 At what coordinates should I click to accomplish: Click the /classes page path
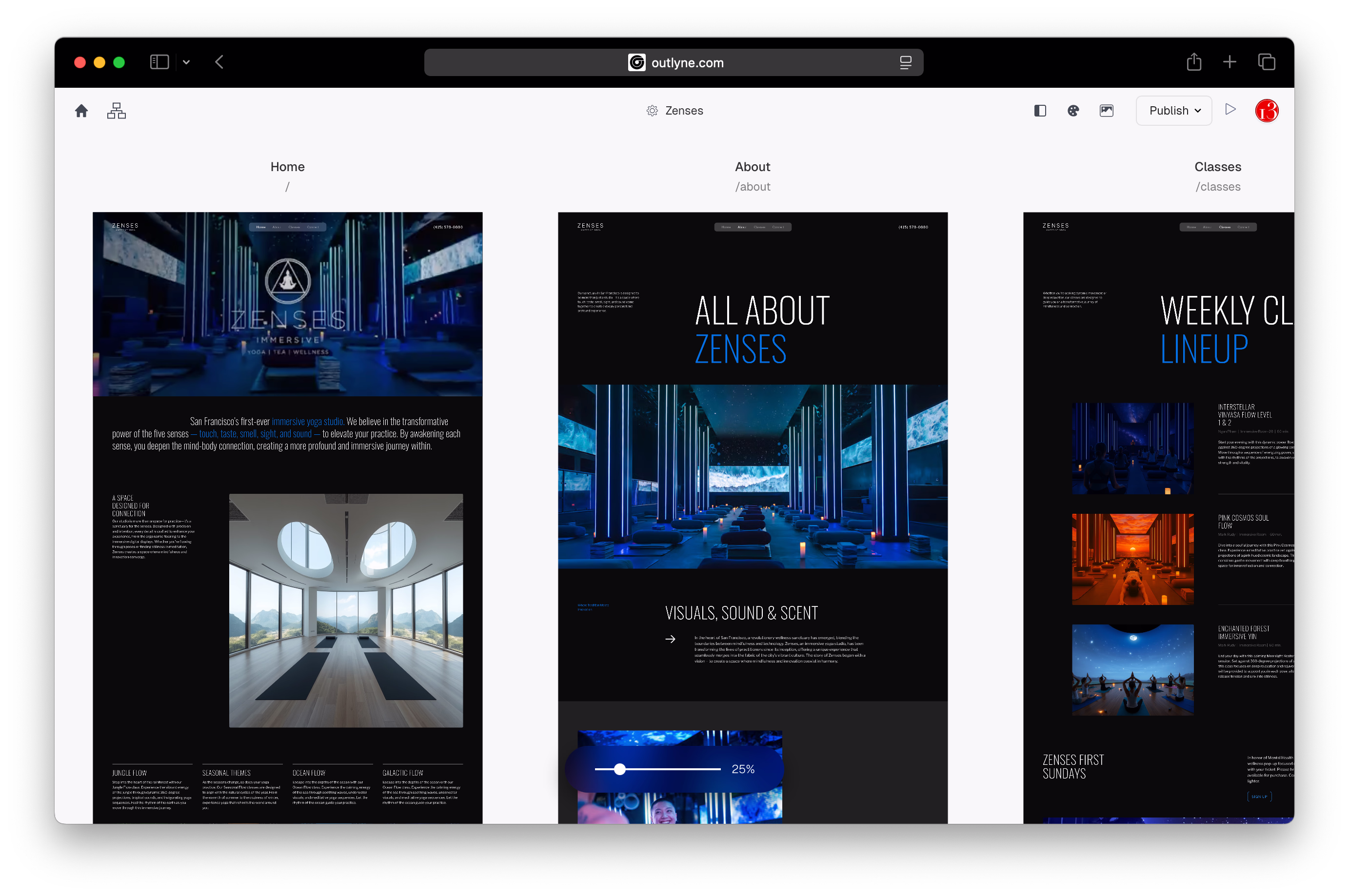pos(1217,187)
